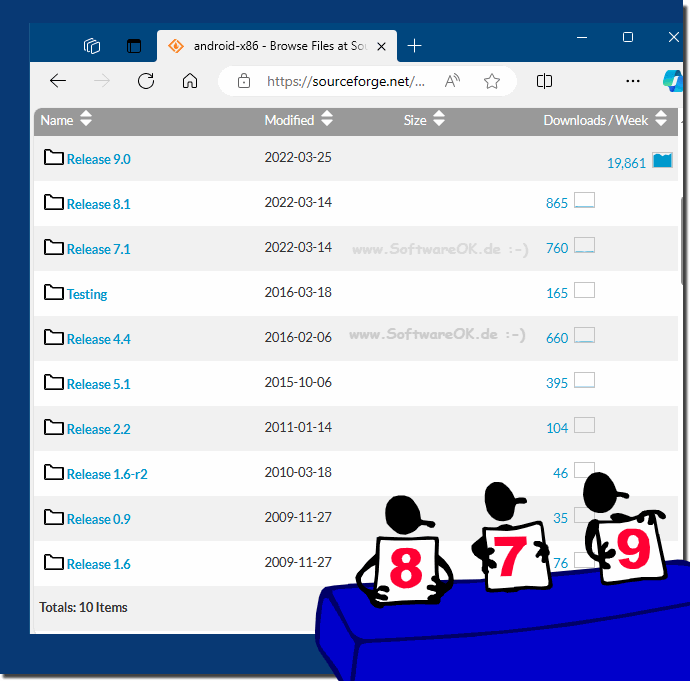Go back using browser back arrow
Viewport: 690px width, 681px height.
click(x=58, y=81)
